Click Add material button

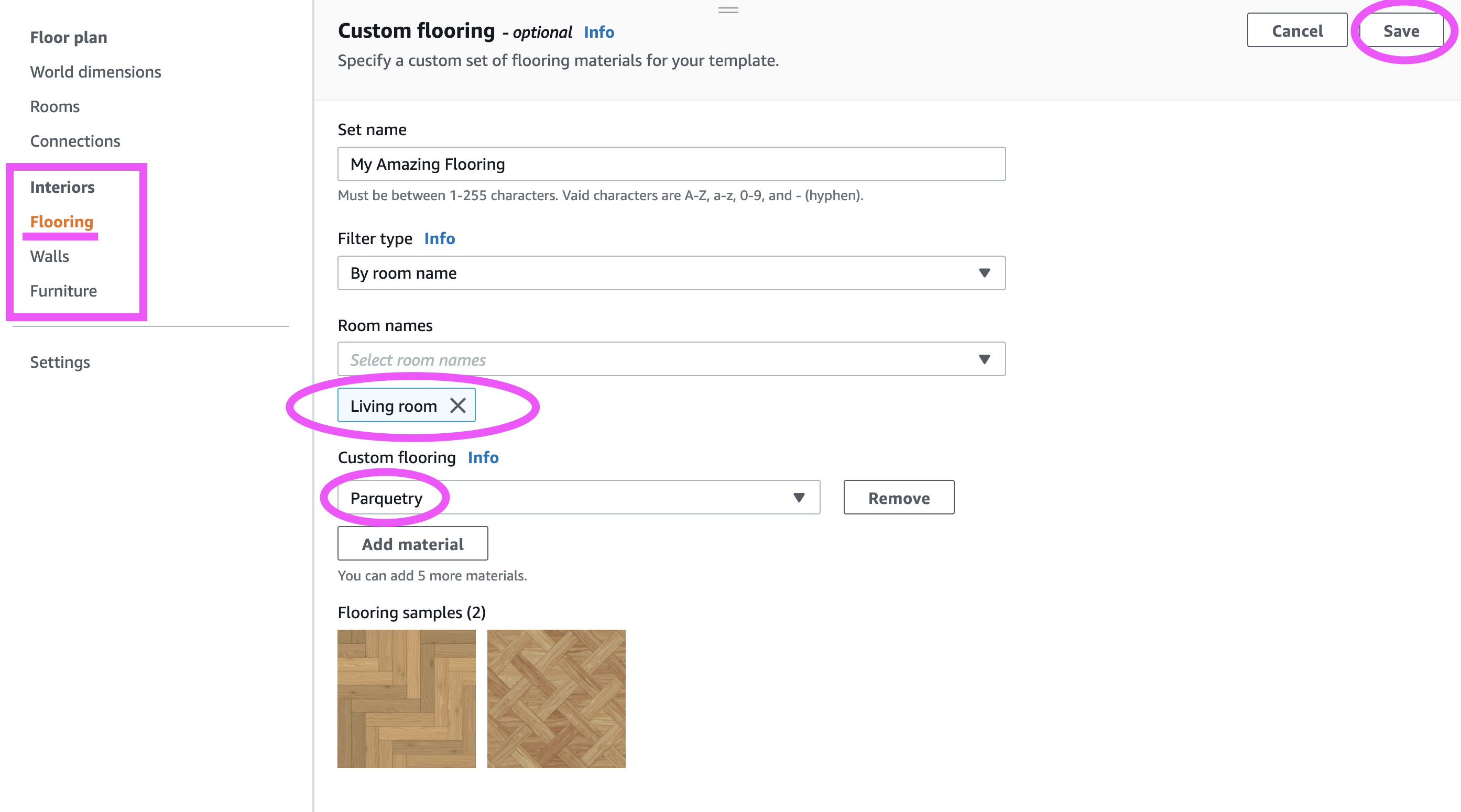tap(412, 543)
